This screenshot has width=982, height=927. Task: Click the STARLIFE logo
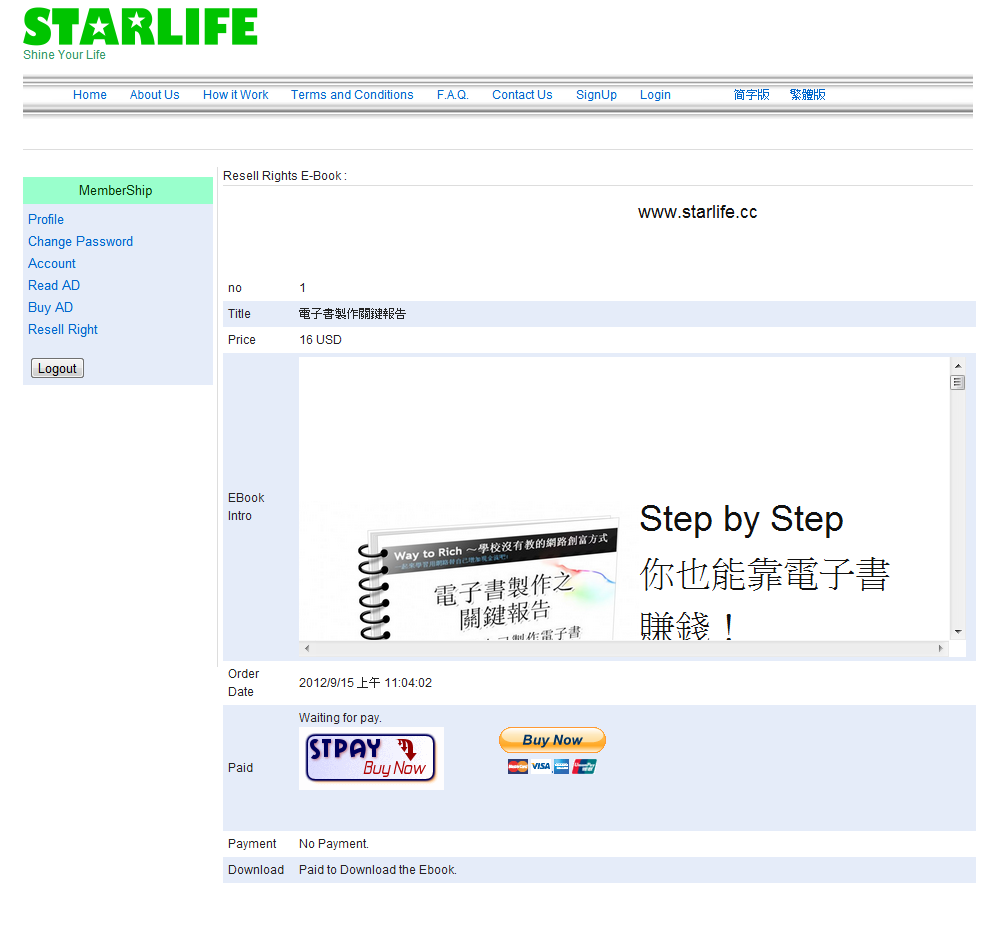(140, 26)
